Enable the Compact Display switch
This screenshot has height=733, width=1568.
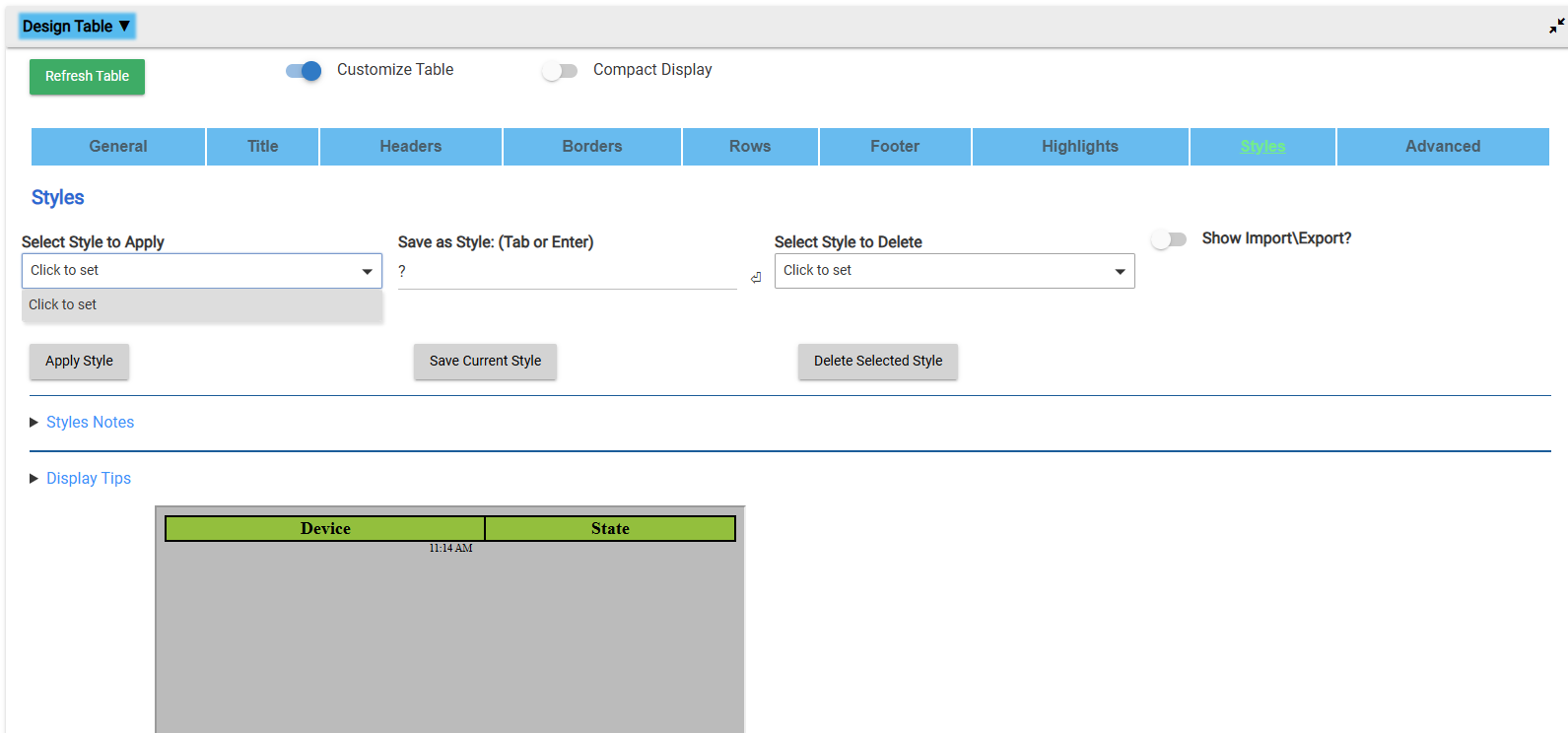tap(560, 71)
